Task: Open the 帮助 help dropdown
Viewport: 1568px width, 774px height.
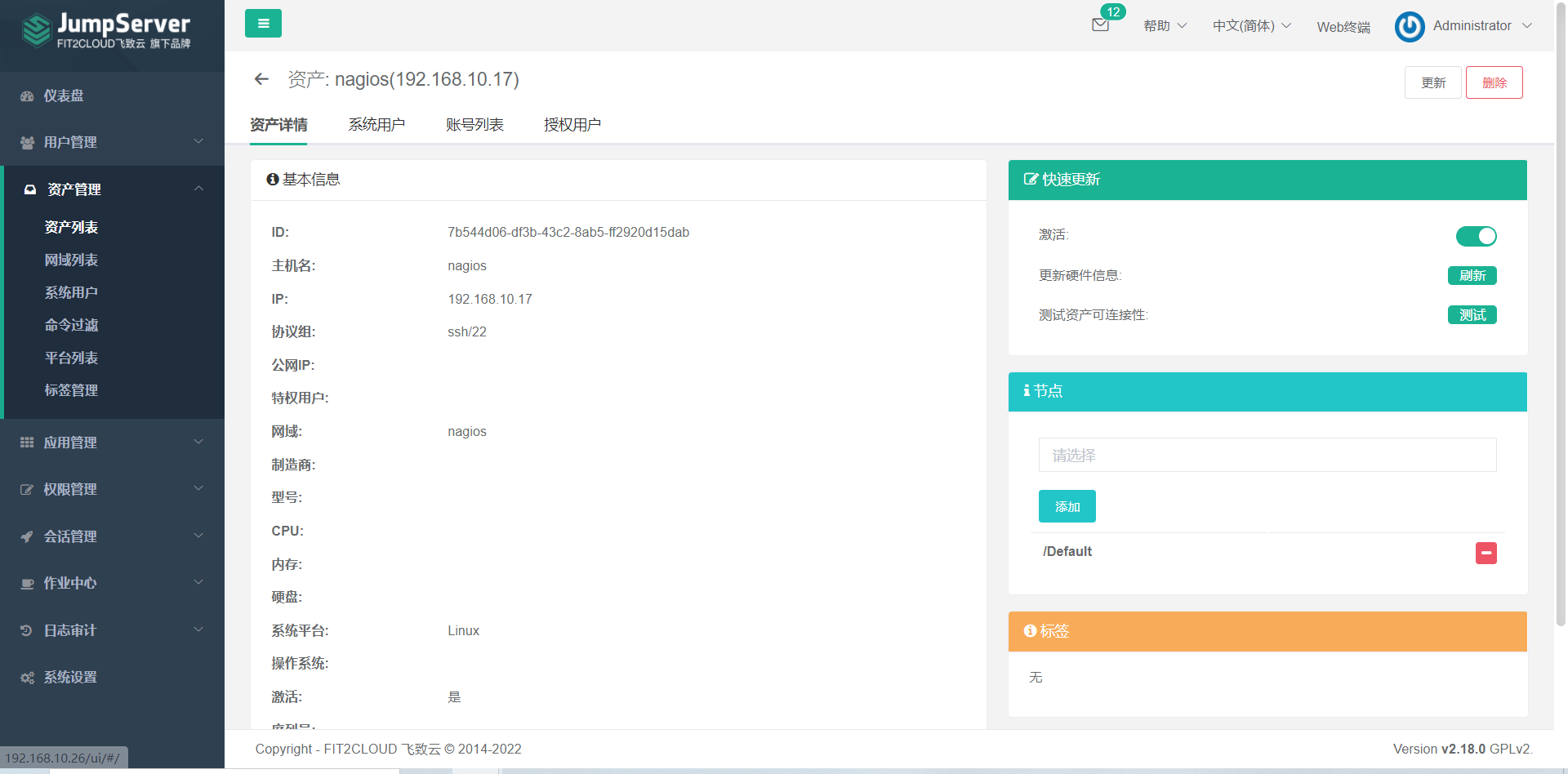Action: tap(1165, 26)
